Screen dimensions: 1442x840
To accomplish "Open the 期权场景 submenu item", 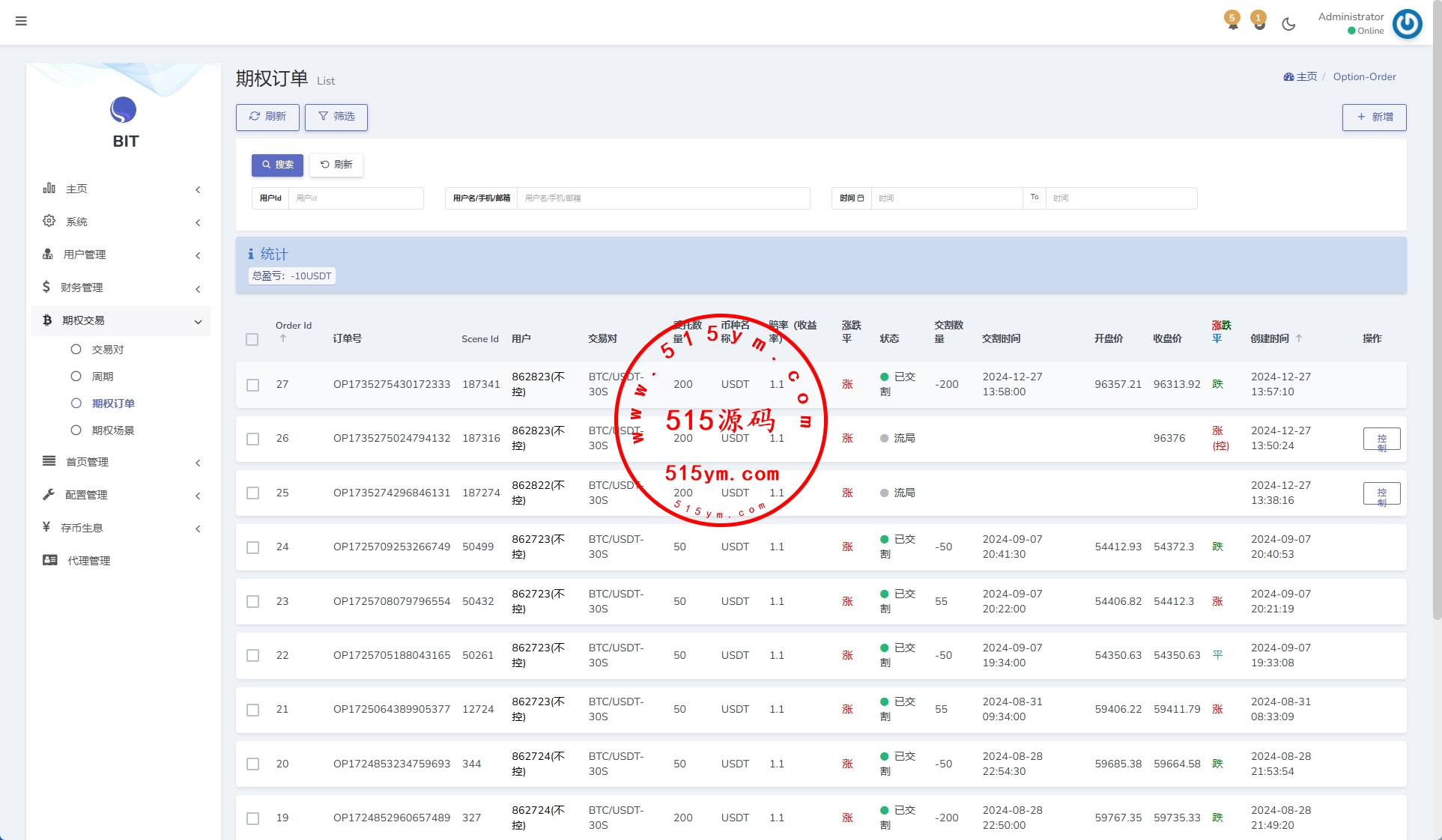I will coord(112,430).
